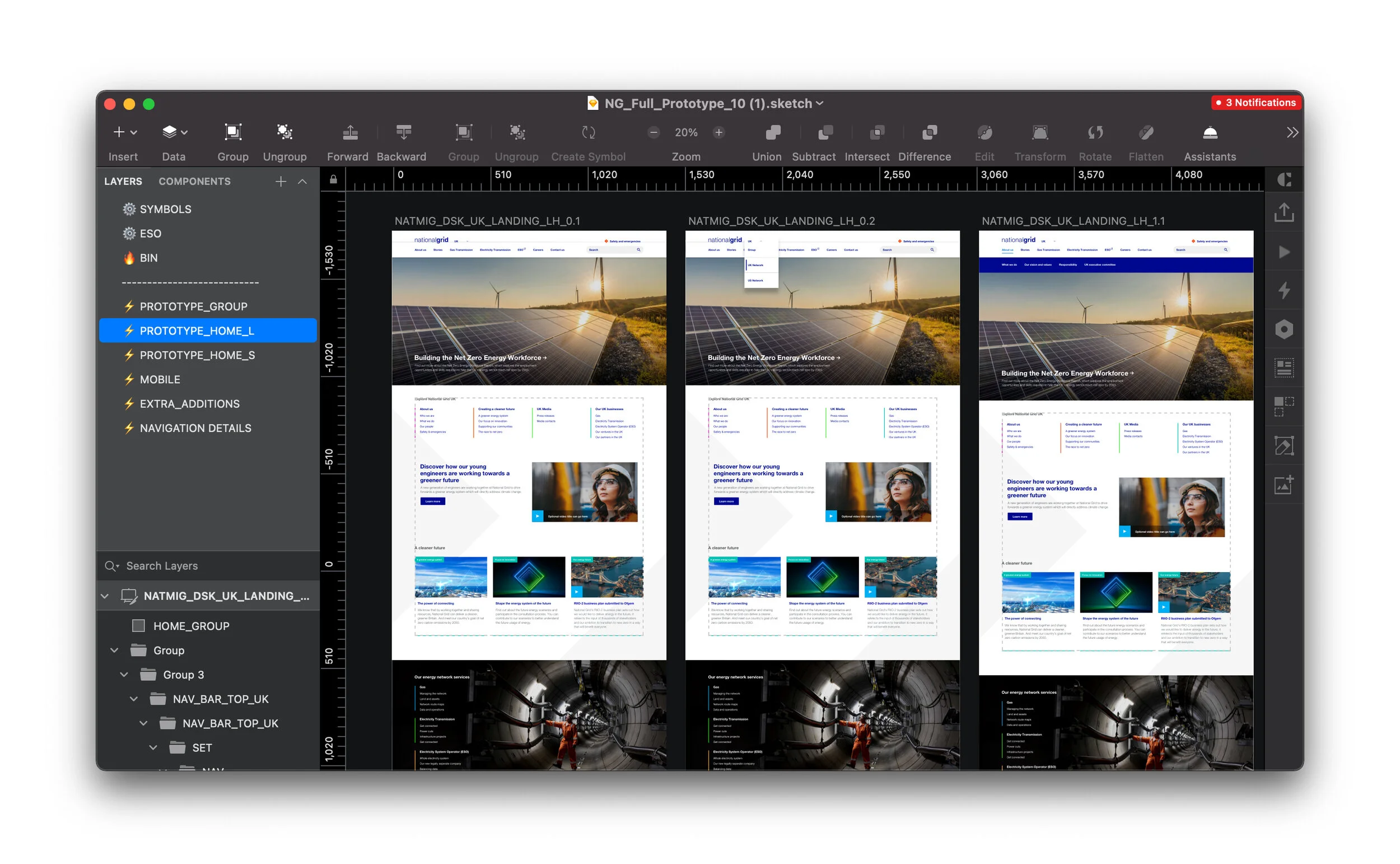Click the upload/export icon in right sidebar
The width and height of the screenshot is (1400, 864).
click(1284, 212)
